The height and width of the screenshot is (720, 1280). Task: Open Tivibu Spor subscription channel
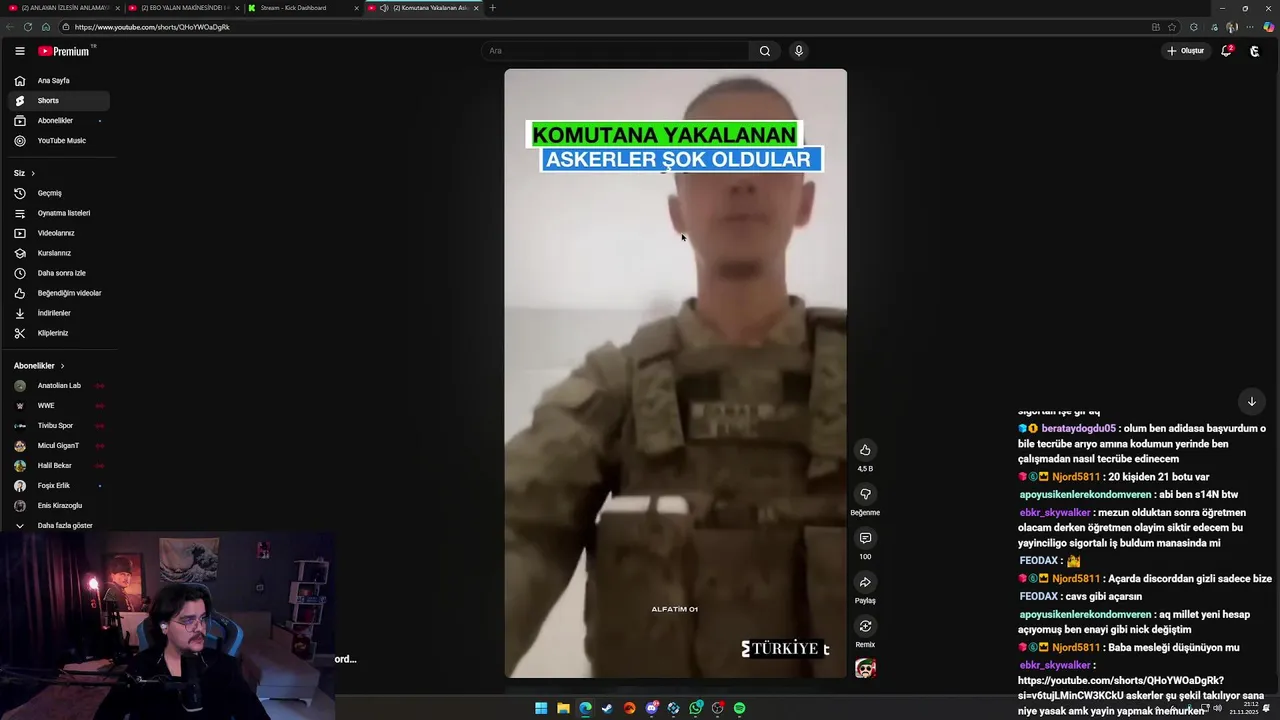[x=59, y=426]
